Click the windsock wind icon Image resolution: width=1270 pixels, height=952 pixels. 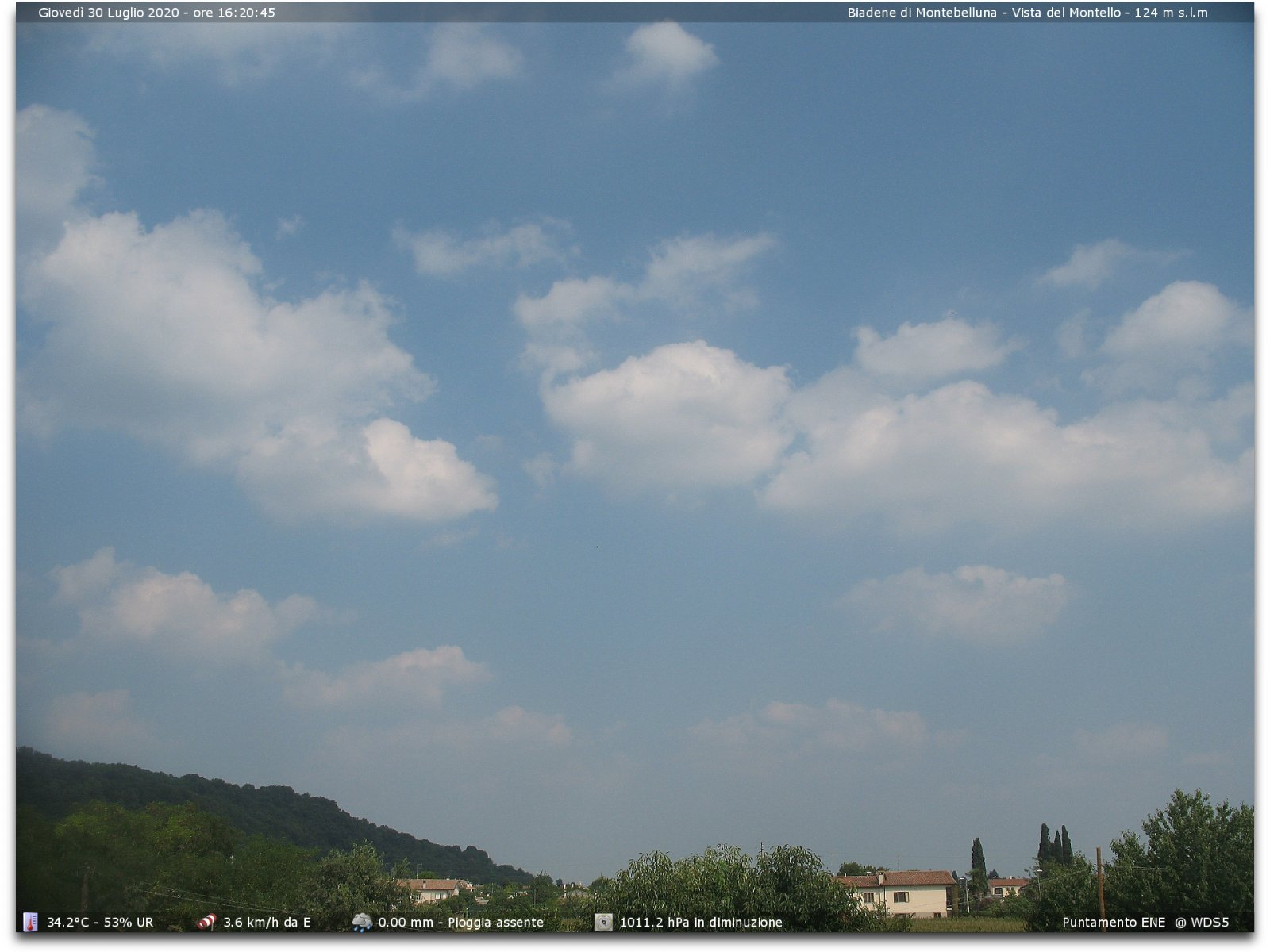(206, 922)
